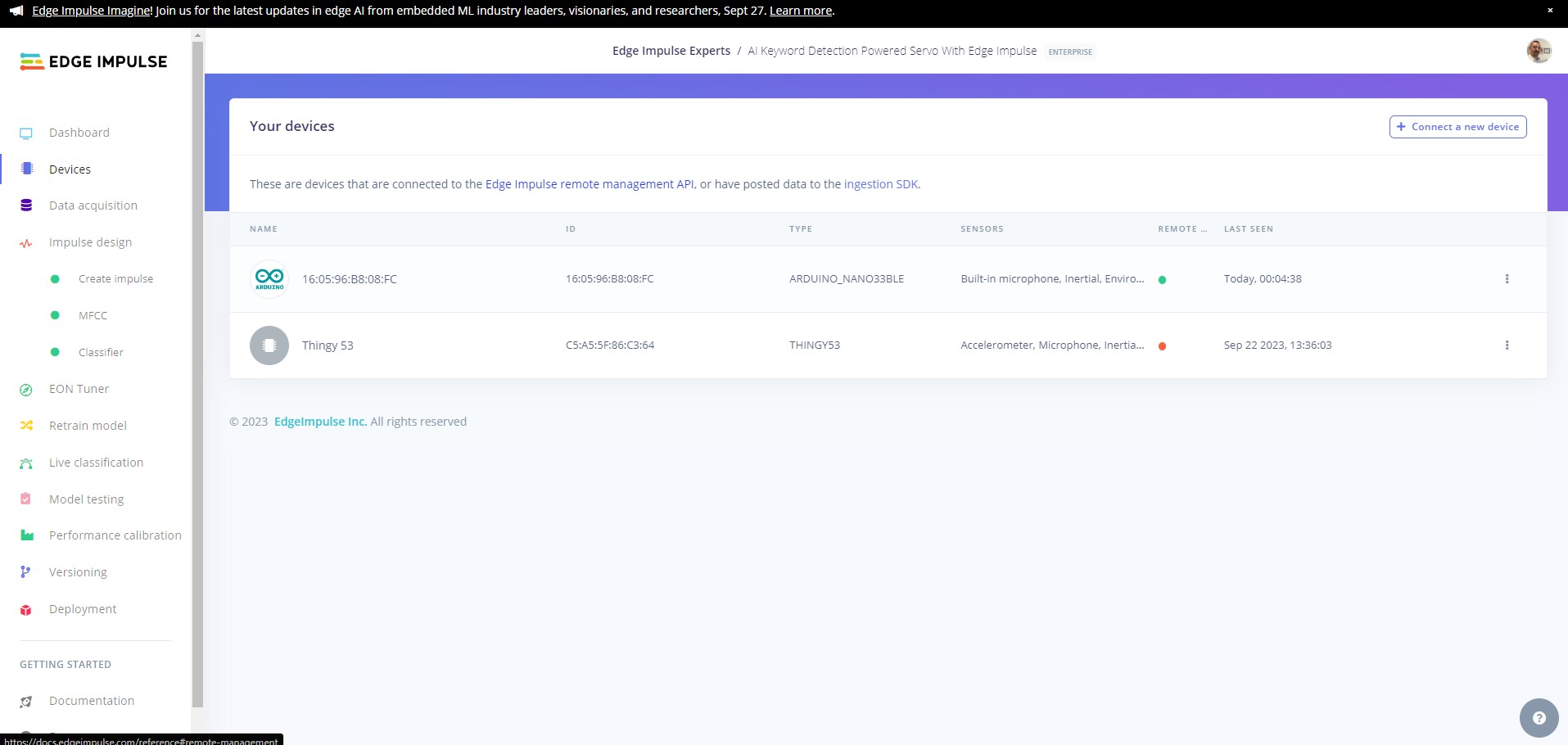Open Versioning page
The image size is (1568, 745).
pyautogui.click(x=78, y=572)
